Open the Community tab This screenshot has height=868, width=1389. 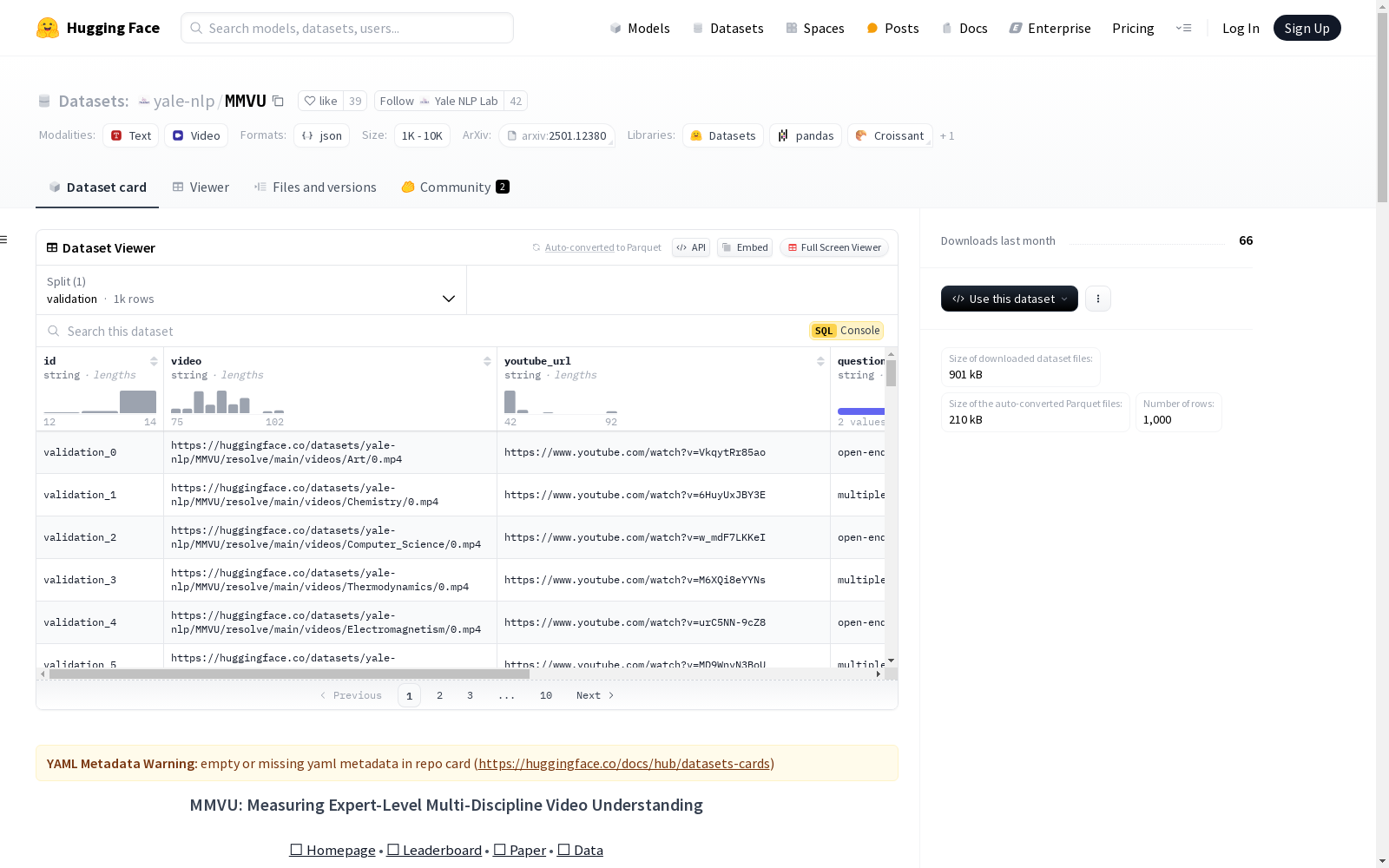pyautogui.click(x=455, y=187)
